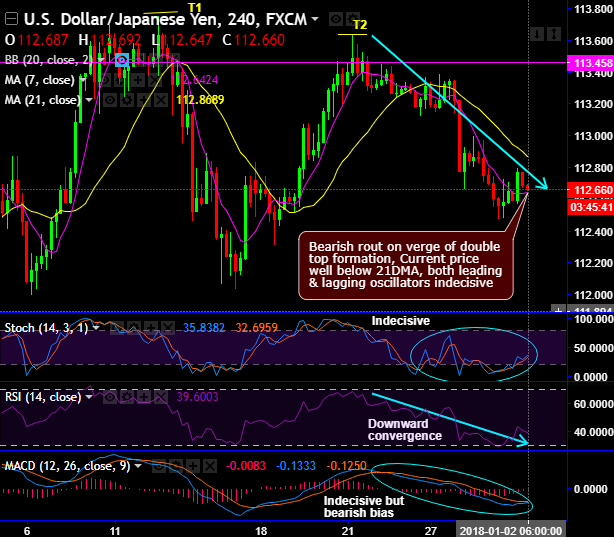Hide the MA (7, close) indicator via eye icon

pyautogui.click(x=104, y=80)
